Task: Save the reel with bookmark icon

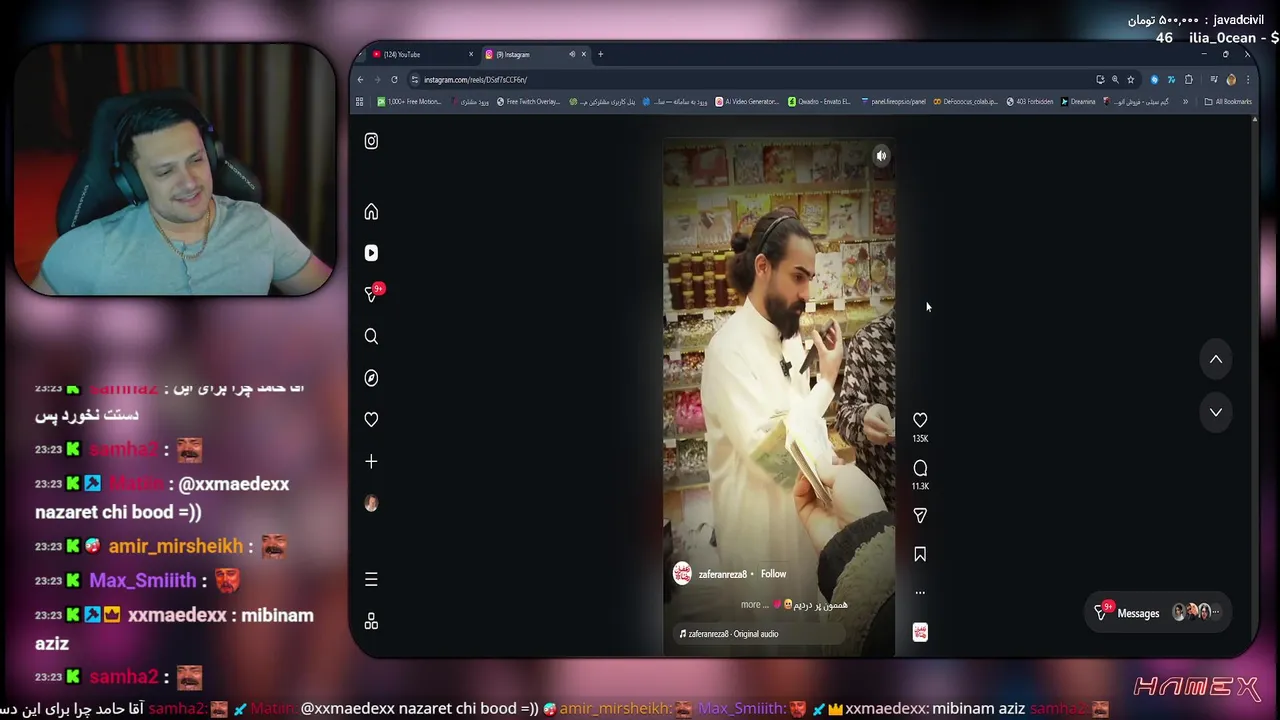Action: [920, 554]
